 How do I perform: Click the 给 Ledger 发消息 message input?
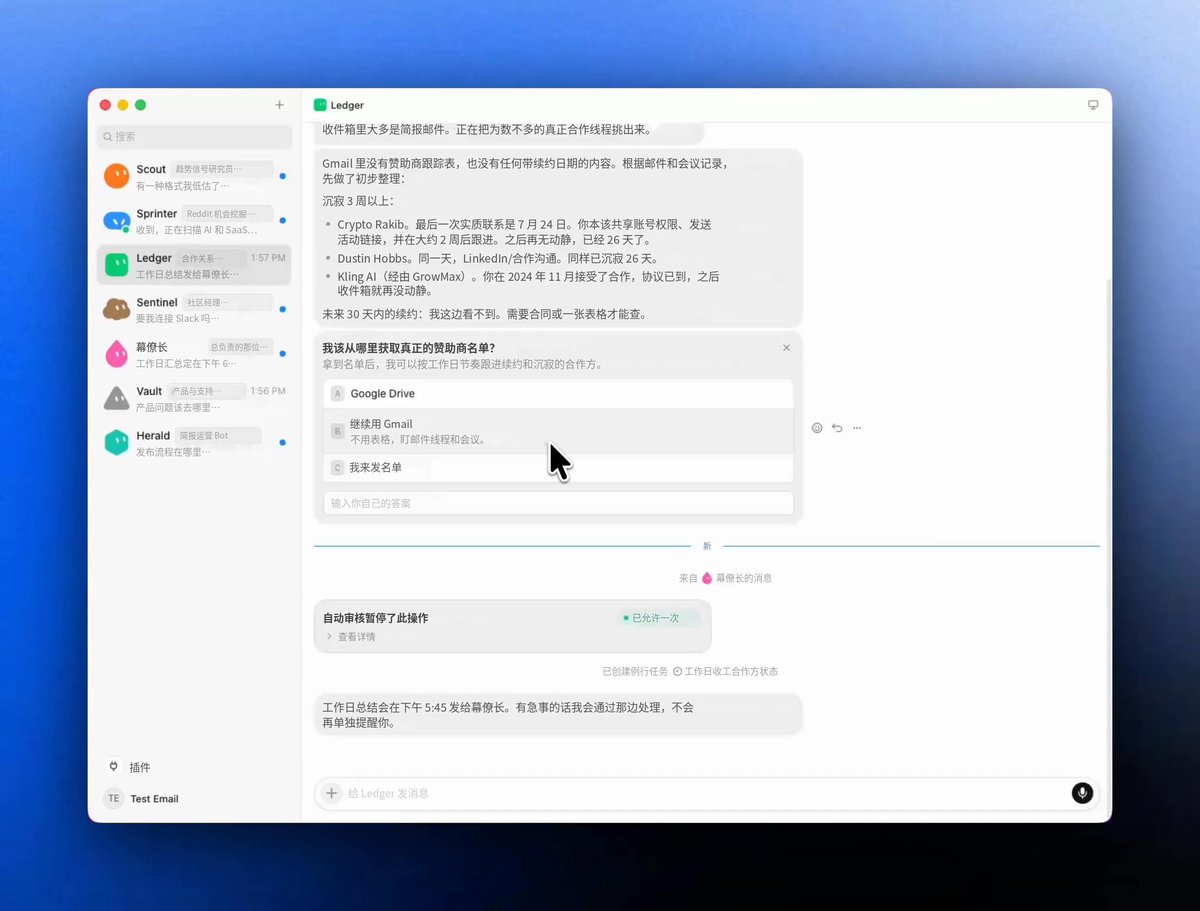tap(706, 793)
